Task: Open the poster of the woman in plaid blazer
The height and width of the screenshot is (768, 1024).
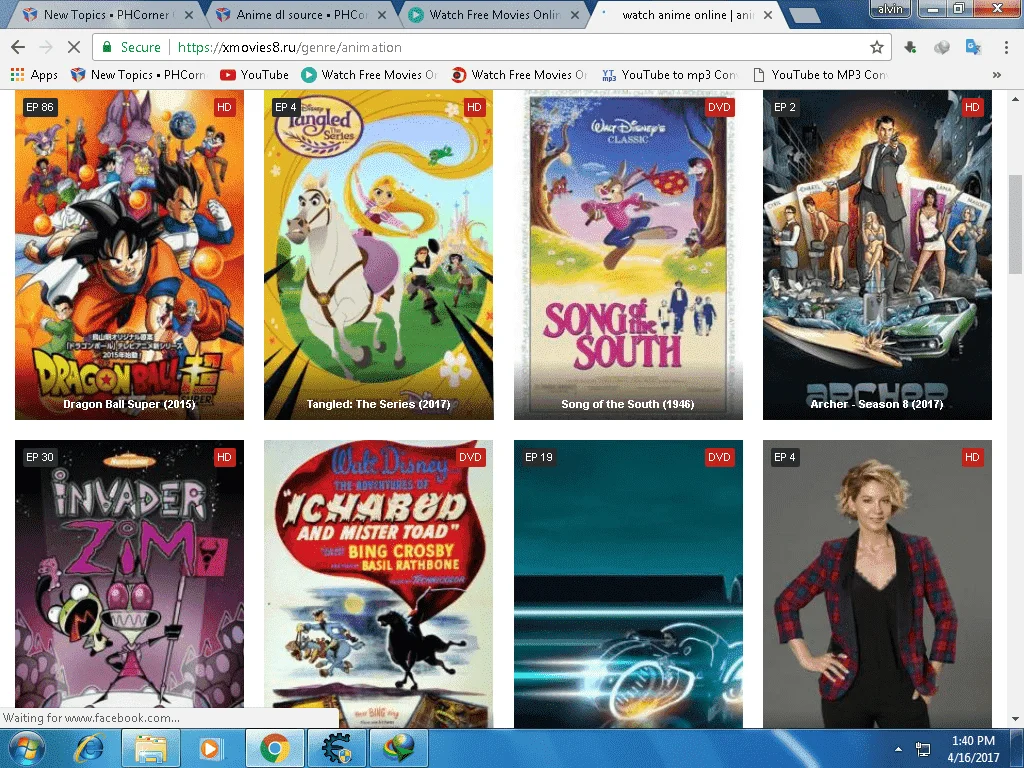Action: click(877, 584)
